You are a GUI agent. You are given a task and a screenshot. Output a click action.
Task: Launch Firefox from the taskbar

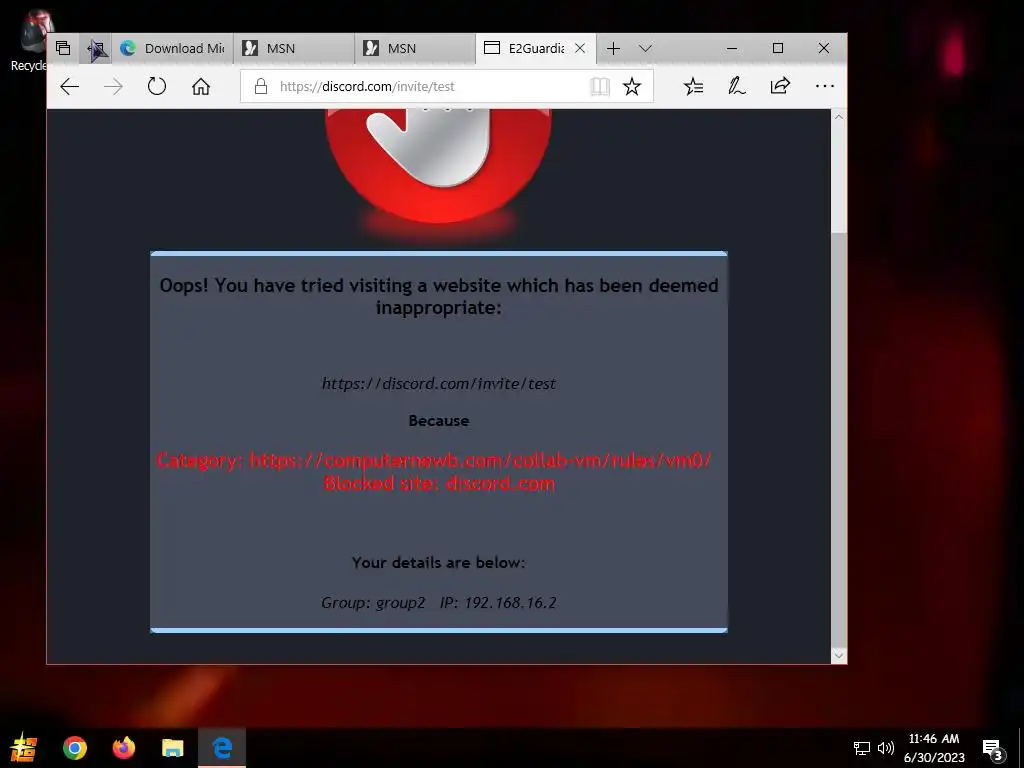pyautogui.click(x=123, y=748)
